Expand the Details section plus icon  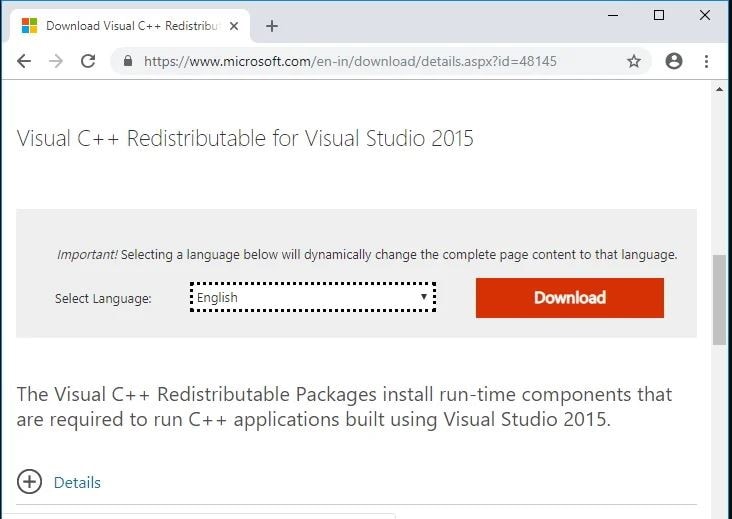tap(29, 482)
